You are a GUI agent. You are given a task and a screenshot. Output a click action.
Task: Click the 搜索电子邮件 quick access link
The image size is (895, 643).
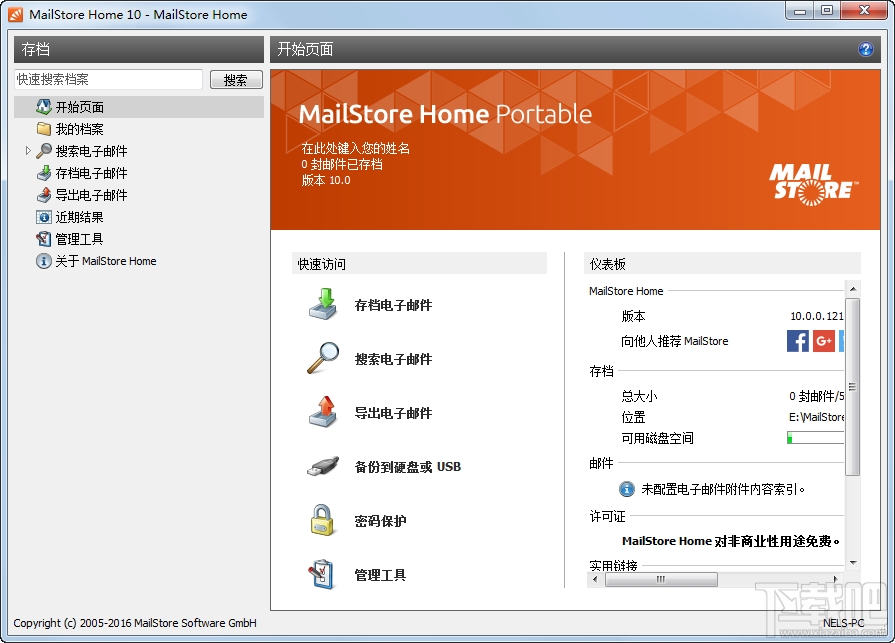tap(393, 359)
